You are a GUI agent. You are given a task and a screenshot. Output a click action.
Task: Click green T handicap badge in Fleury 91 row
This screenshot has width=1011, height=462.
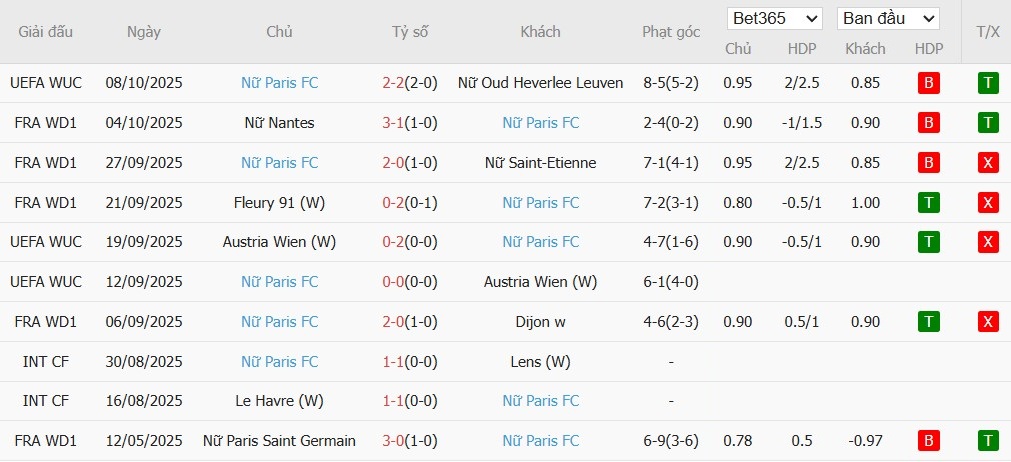pyautogui.click(x=928, y=203)
